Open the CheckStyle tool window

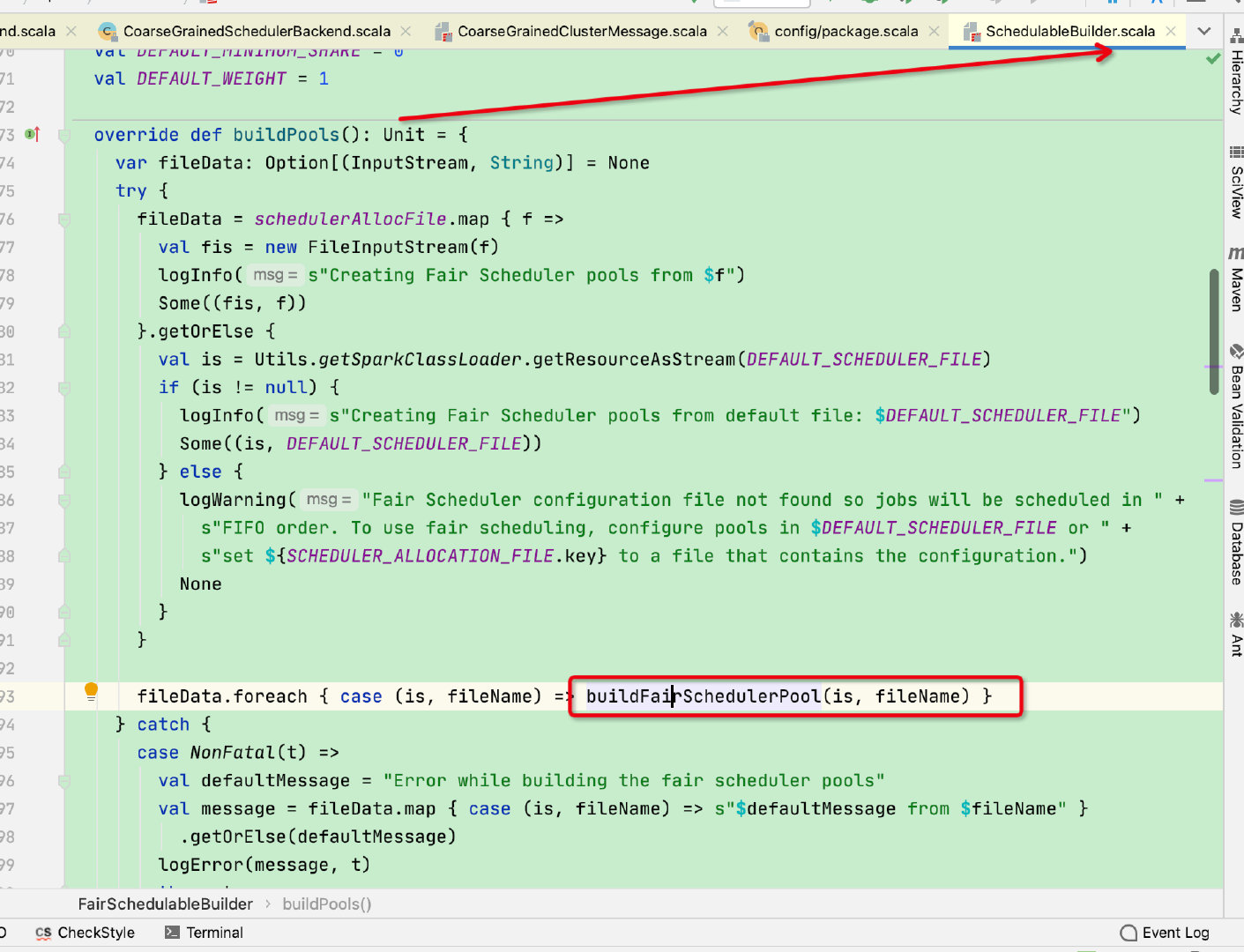click(x=86, y=933)
